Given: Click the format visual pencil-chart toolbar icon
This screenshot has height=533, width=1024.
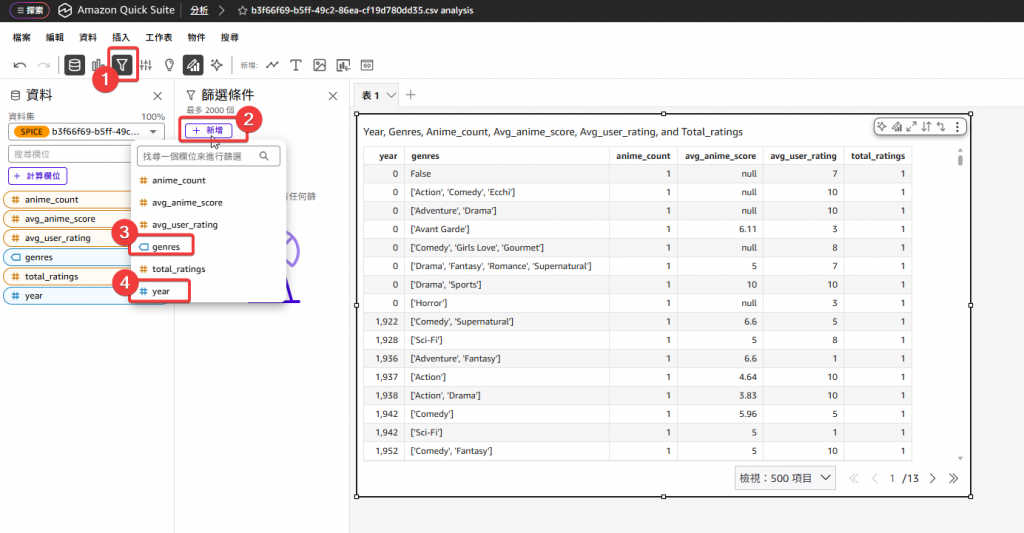Looking at the screenshot, I should click(x=193, y=65).
